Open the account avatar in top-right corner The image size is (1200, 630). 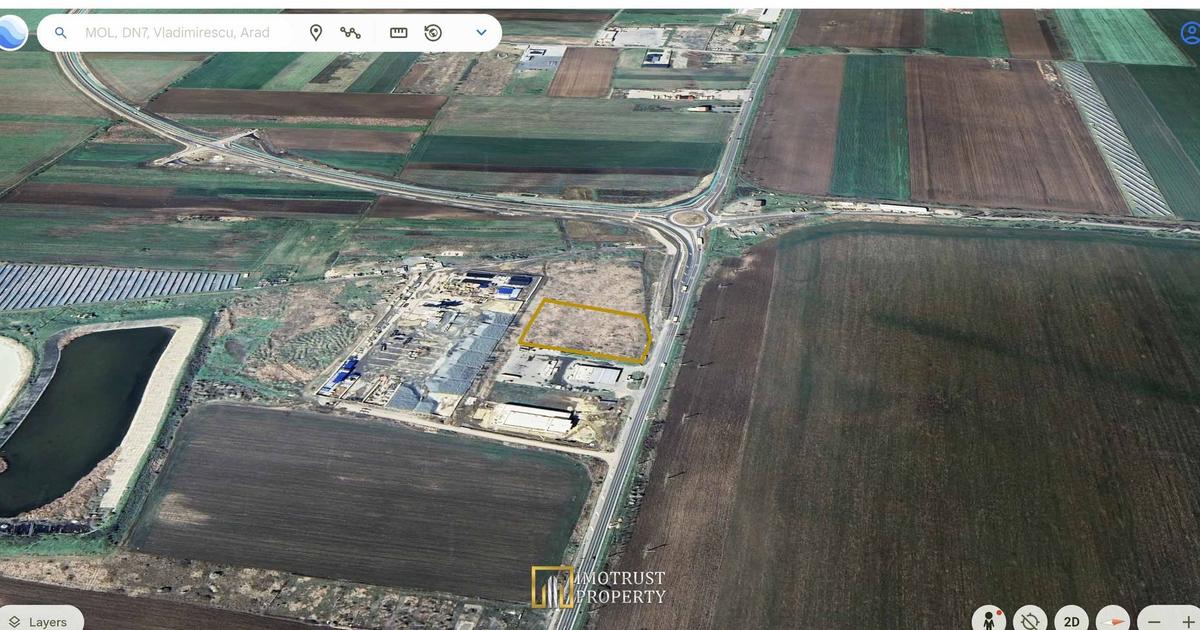pyautogui.click(x=1190, y=33)
